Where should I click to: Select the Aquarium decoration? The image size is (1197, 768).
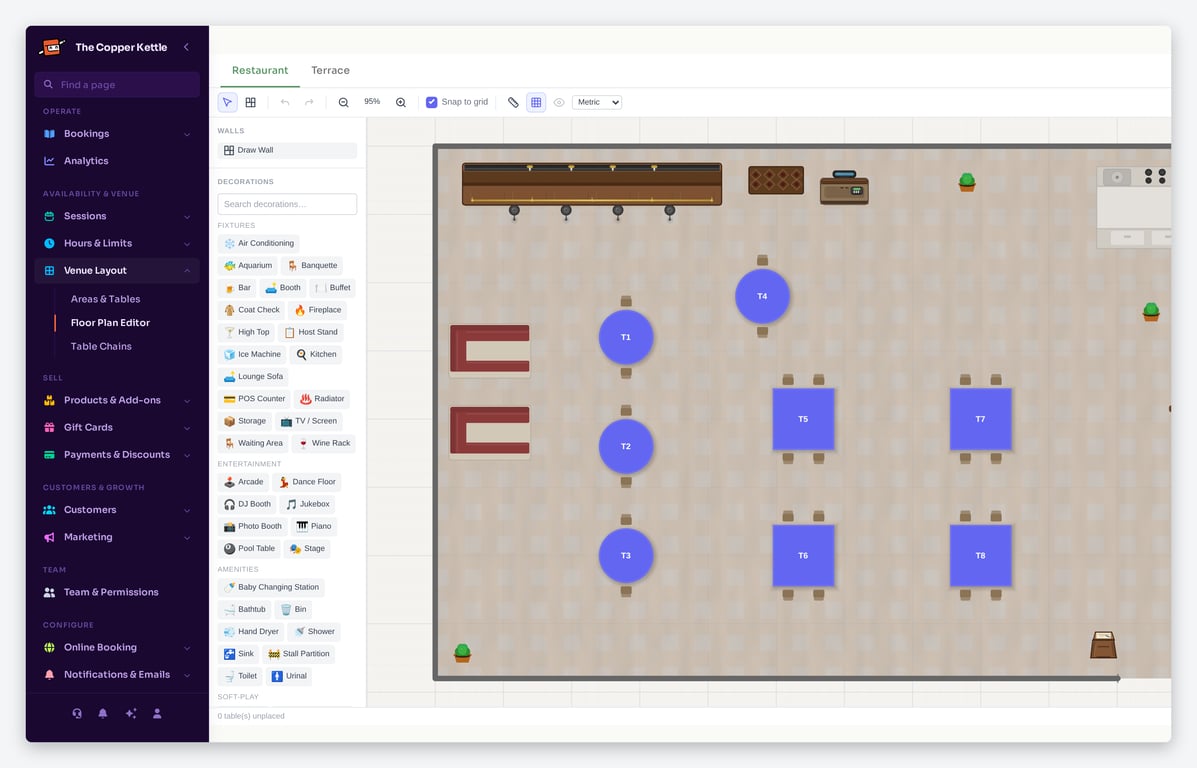click(x=248, y=266)
